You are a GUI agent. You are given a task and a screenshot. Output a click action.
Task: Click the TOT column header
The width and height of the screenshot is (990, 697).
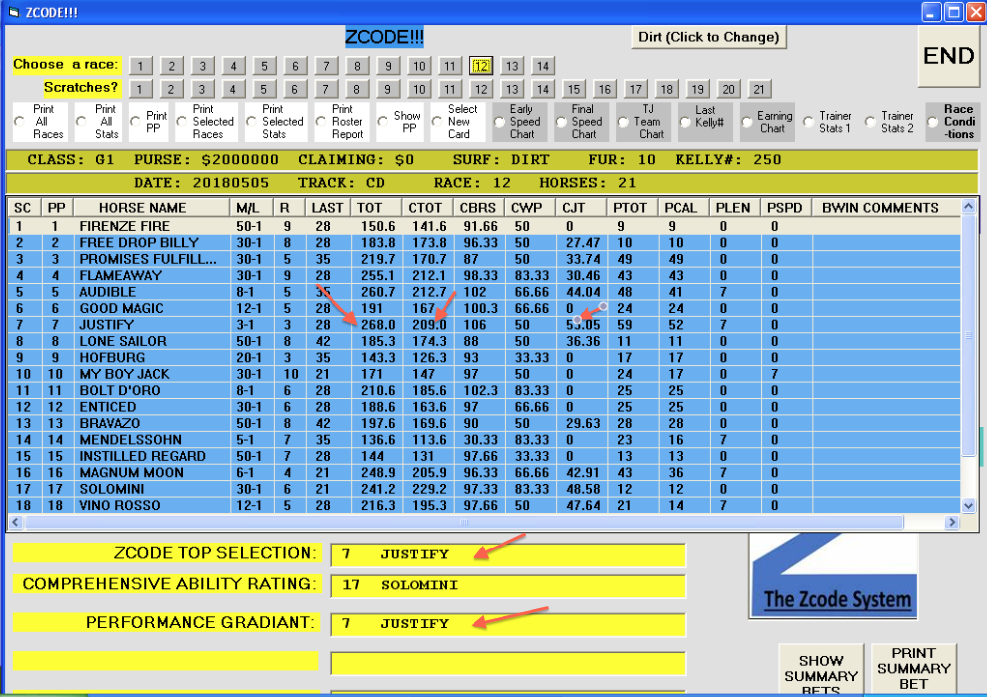click(376, 208)
